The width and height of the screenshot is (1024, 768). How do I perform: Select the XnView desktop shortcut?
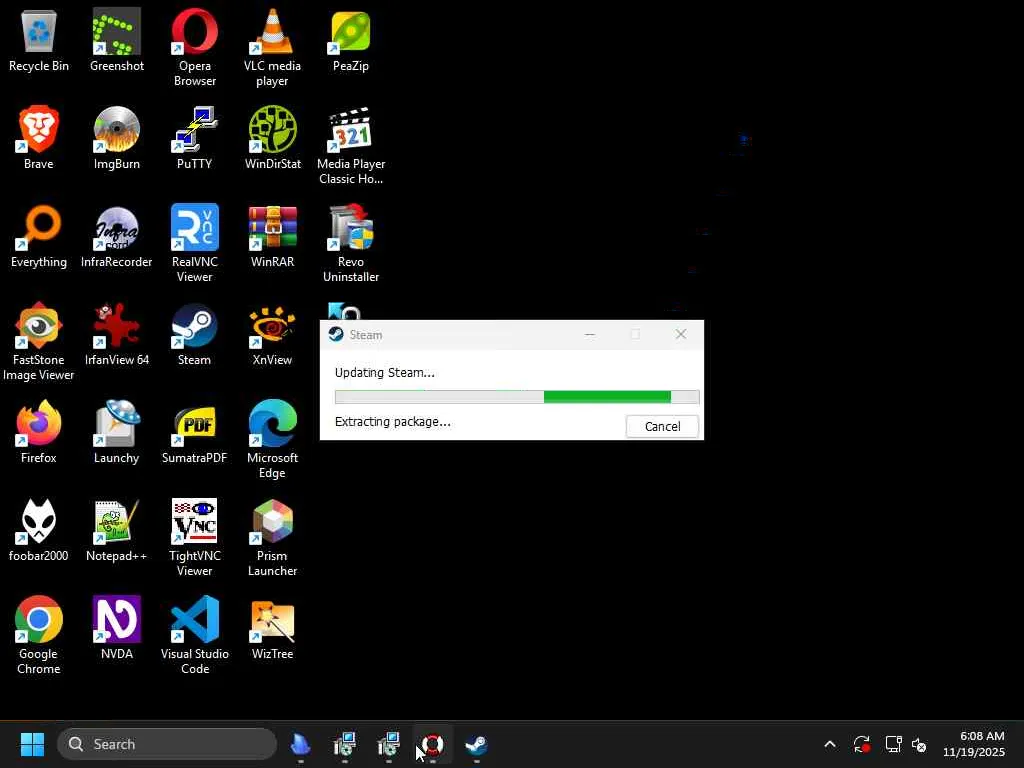(272, 334)
